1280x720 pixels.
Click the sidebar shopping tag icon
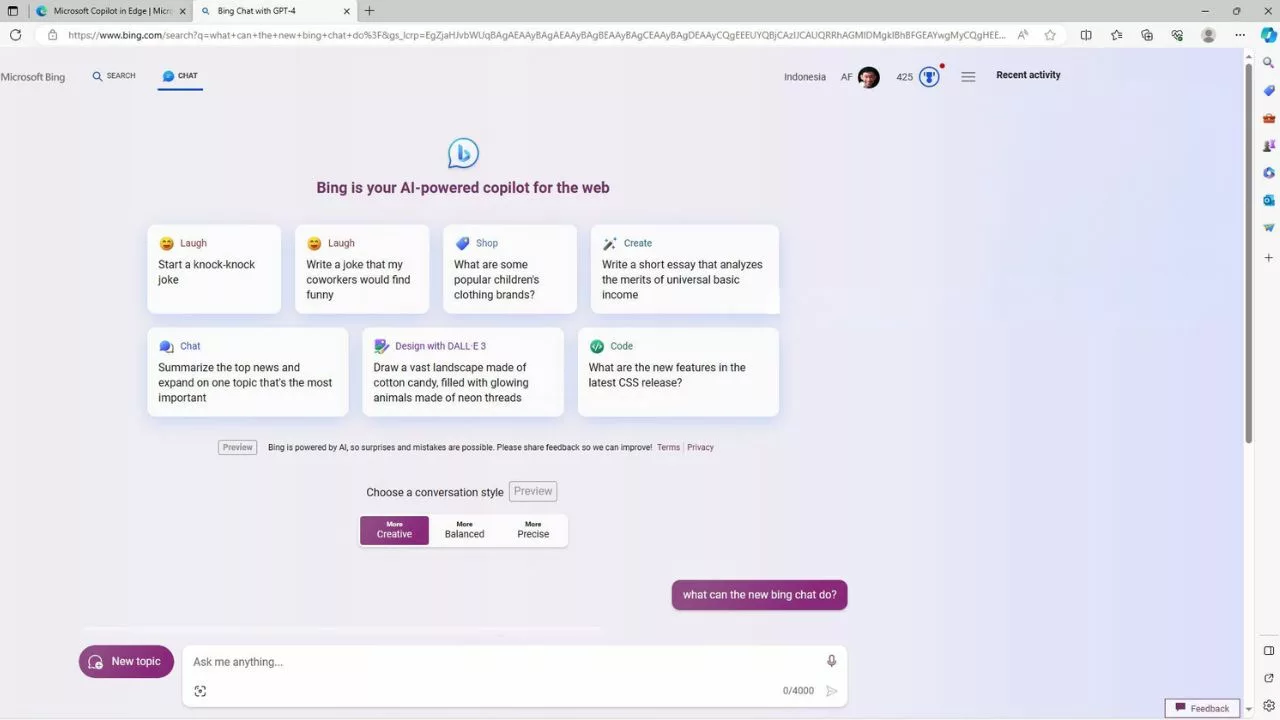(1268, 90)
